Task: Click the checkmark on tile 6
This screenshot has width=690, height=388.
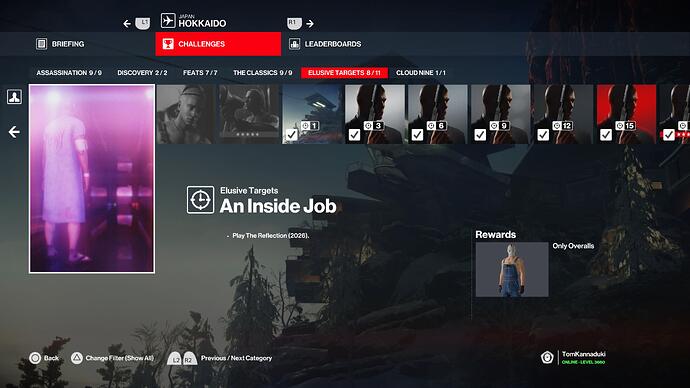Action: click(417, 135)
